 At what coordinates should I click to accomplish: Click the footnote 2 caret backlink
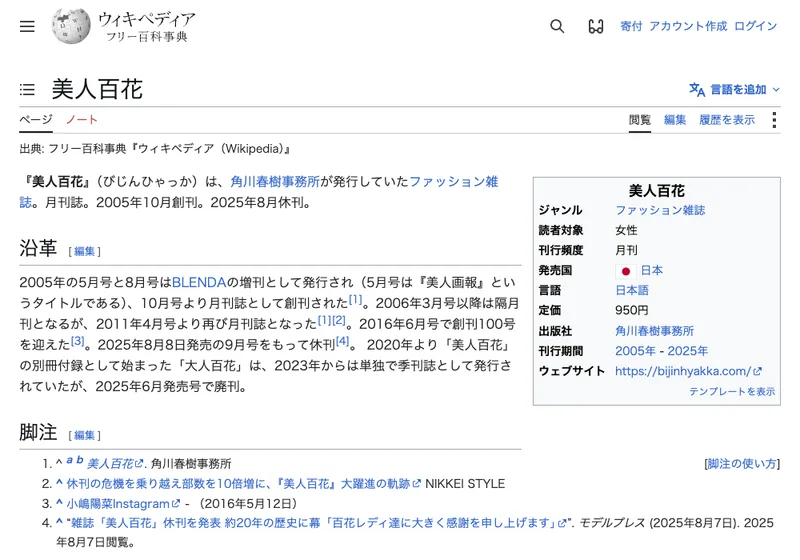[59, 482]
